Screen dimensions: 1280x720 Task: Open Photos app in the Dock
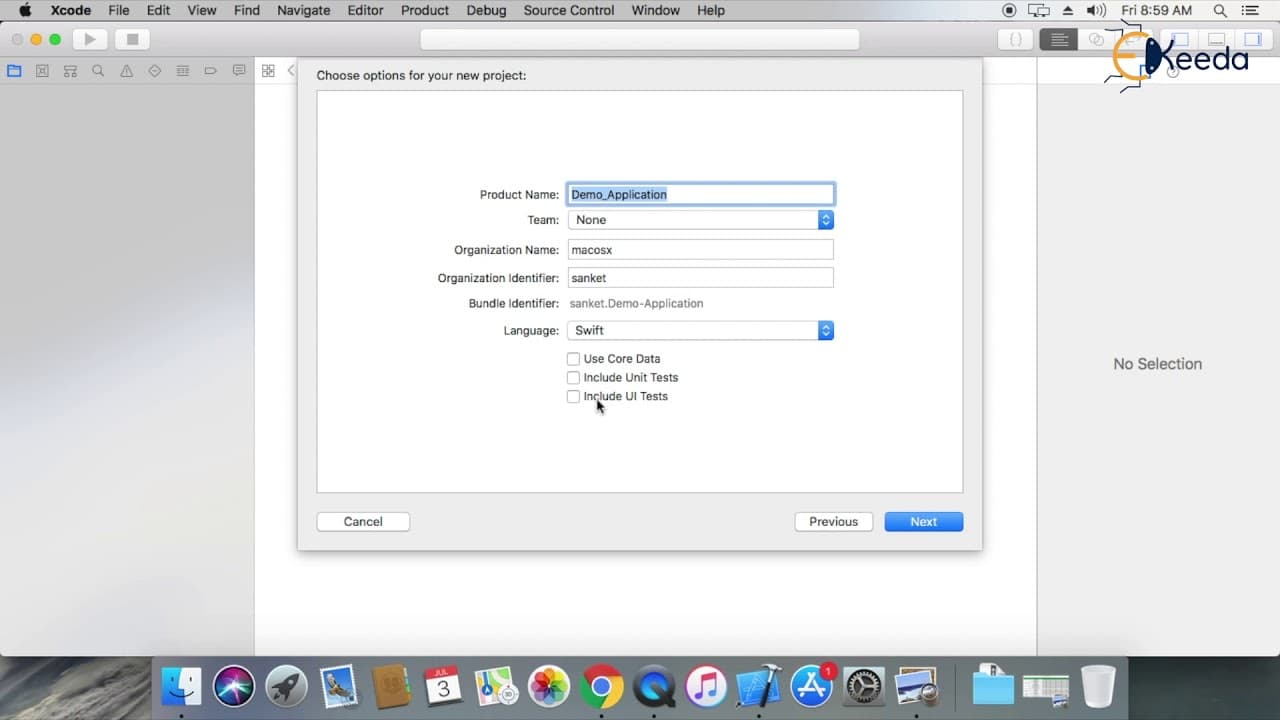549,686
